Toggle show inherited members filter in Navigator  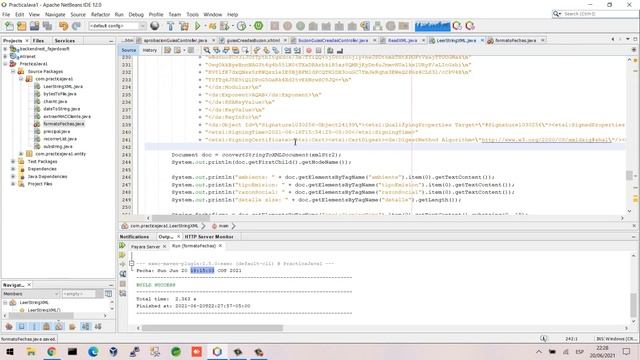(x=9, y=327)
